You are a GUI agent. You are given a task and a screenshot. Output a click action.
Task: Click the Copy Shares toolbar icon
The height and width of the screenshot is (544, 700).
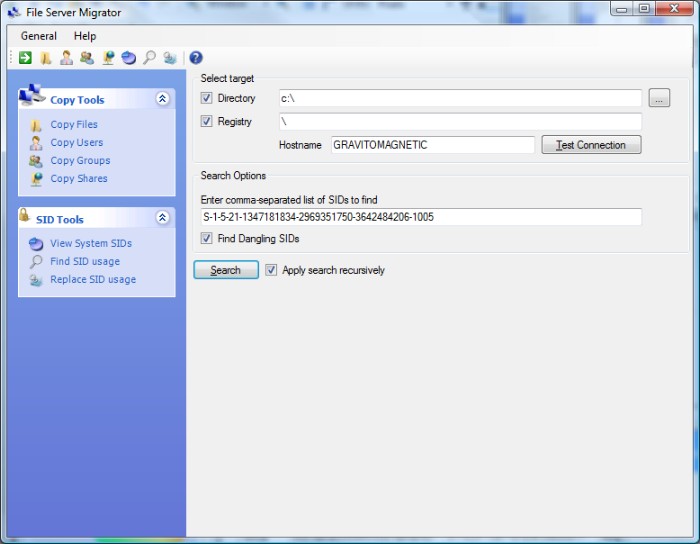coord(108,58)
